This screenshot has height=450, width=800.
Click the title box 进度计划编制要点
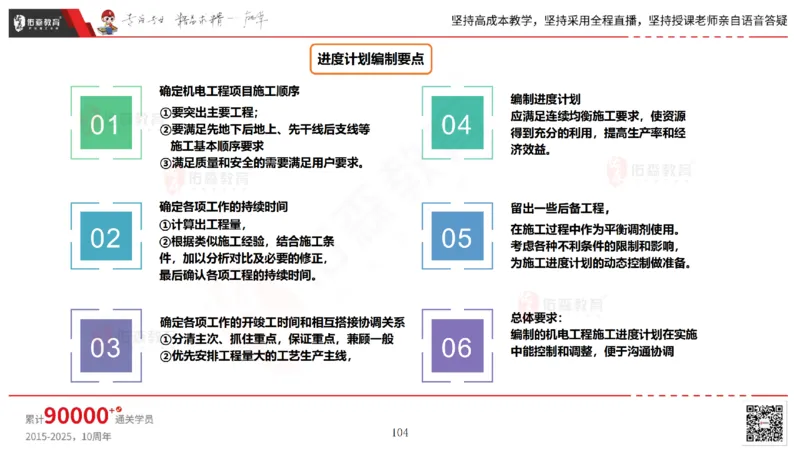pos(371,59)
